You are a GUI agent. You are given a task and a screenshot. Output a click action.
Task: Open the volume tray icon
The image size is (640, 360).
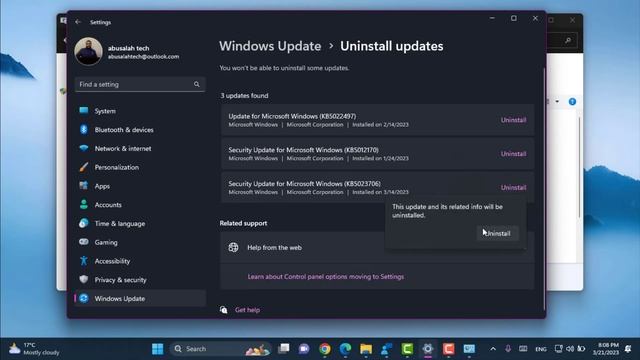[570, 349]
